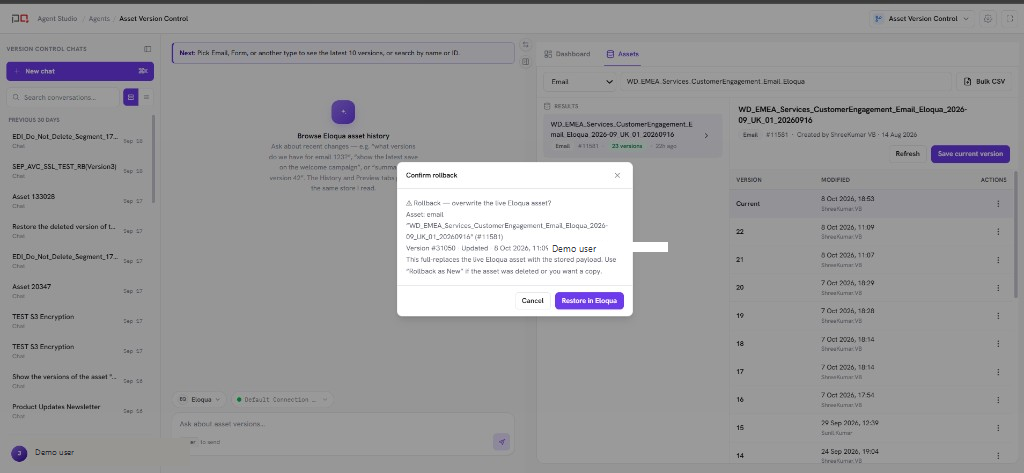The image size is (1024, 473).
Task: Click the Demo user avatar in sidebar
Action: tap(20, 453)
